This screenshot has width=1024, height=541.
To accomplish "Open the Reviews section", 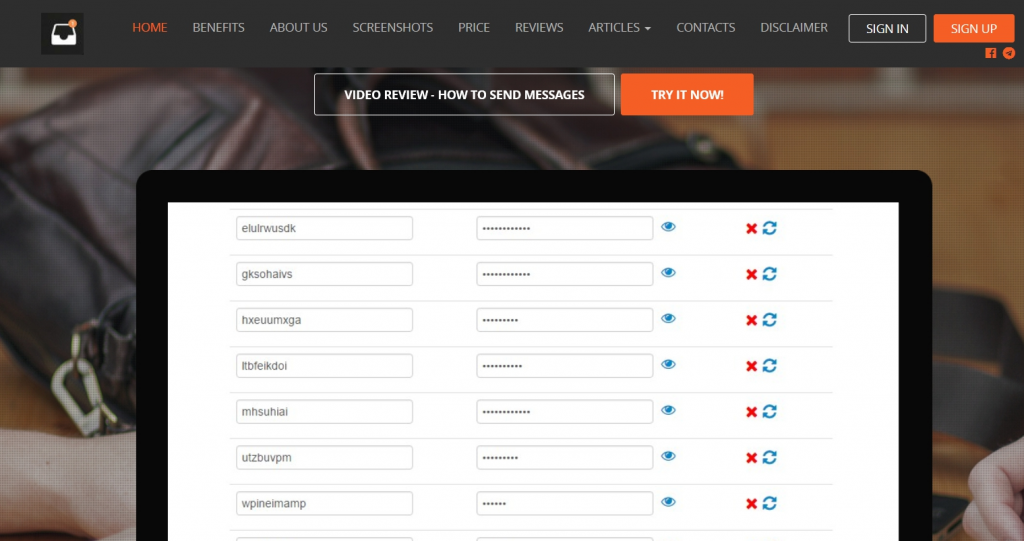I will click(539, 27).
